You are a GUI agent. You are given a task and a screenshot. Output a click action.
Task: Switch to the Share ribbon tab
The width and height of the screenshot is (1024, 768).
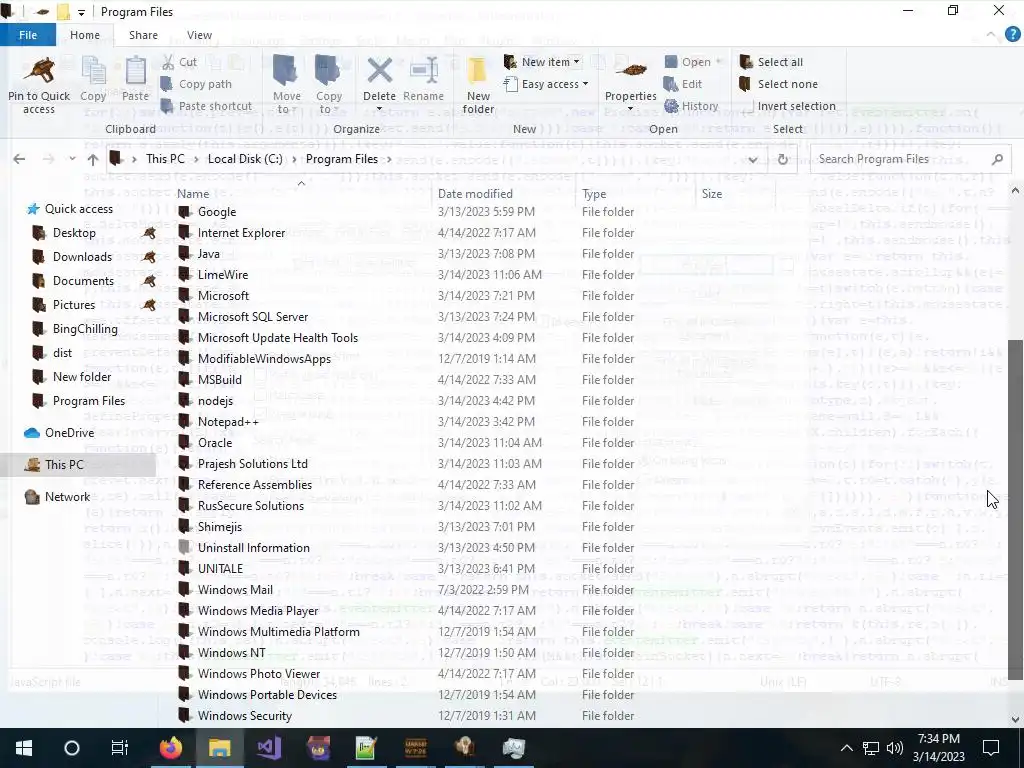tap(143, 35)
